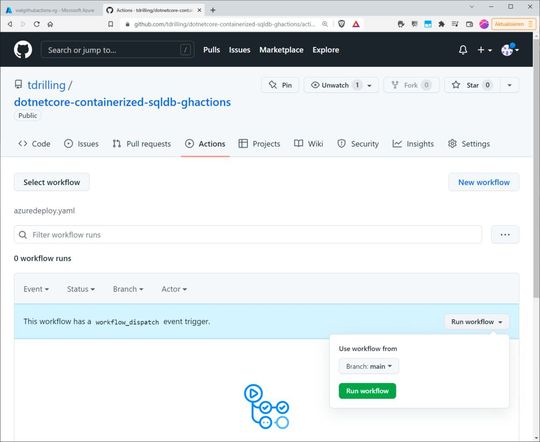Screen dimensions: 540x442
Task: Click the New workflow button
Action: tap(484, 182)
